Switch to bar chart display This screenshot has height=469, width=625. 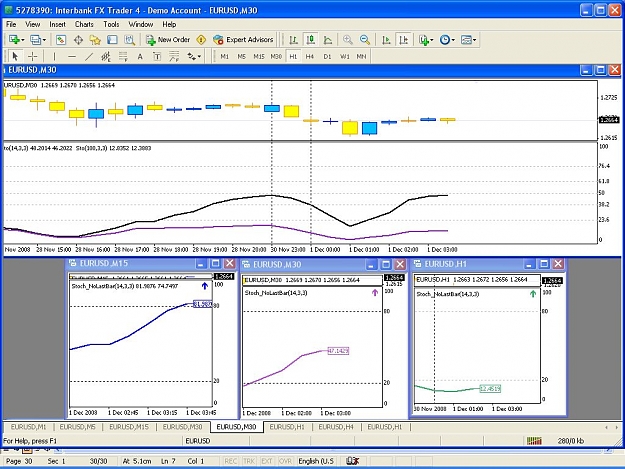click(x=293, y=40)
